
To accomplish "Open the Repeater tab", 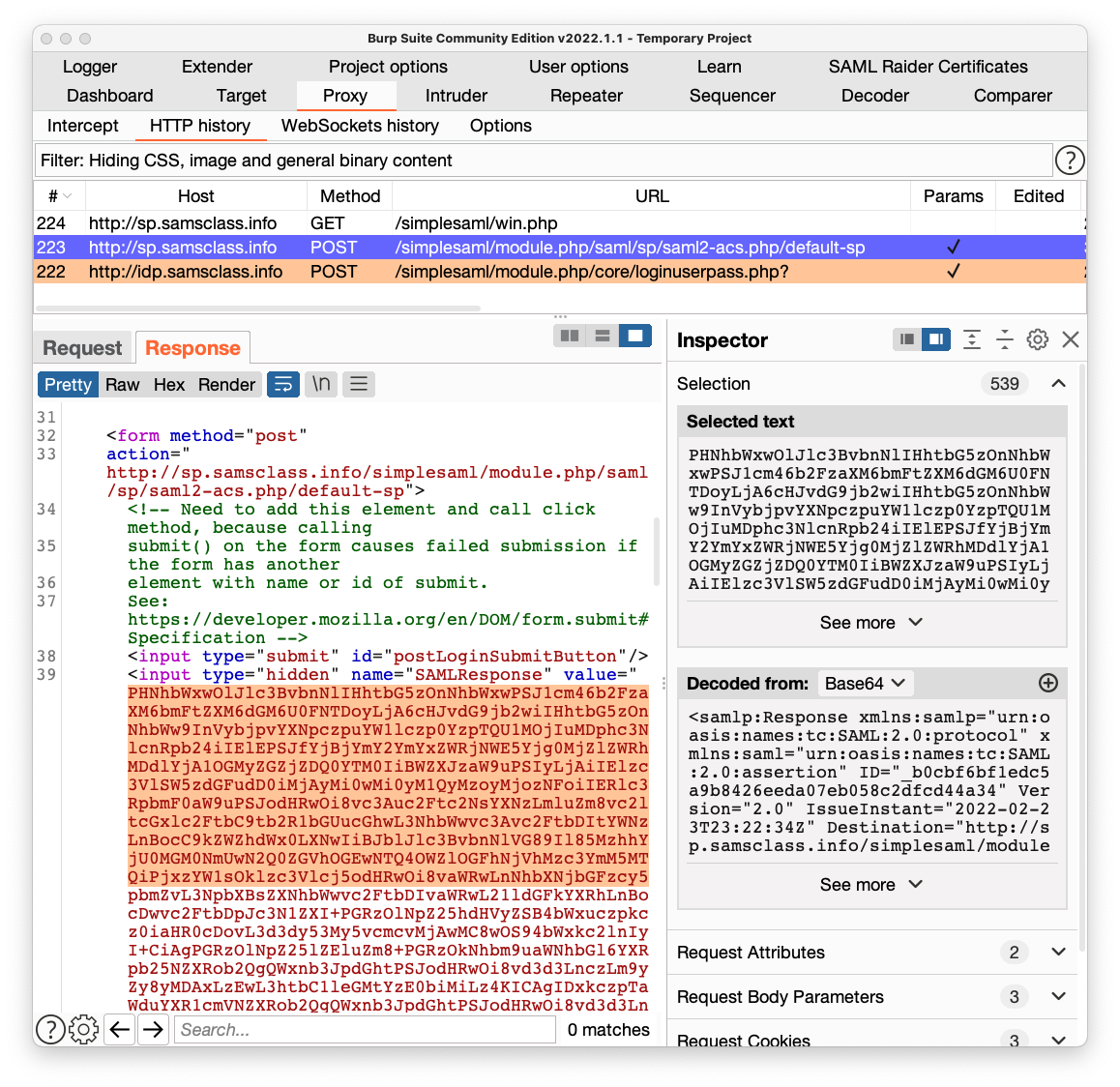I will [586, 96].
